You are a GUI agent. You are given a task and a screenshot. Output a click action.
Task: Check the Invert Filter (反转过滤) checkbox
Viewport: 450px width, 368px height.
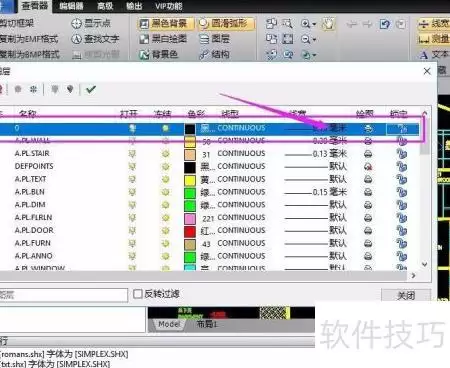[137, 294]
